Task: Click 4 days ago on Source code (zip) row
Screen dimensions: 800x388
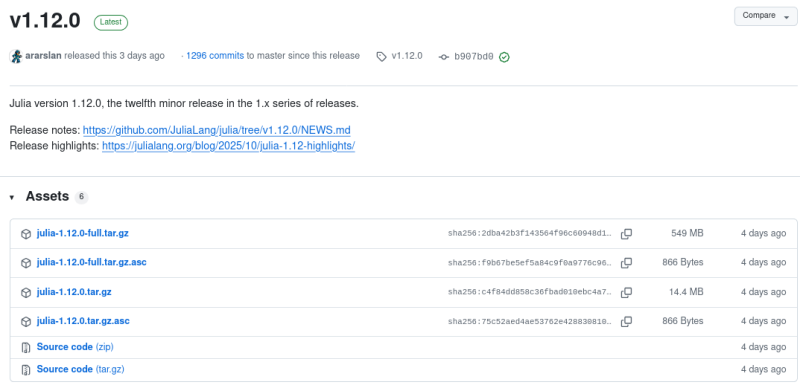Action: pyautogui.click(x=763, y=347)
